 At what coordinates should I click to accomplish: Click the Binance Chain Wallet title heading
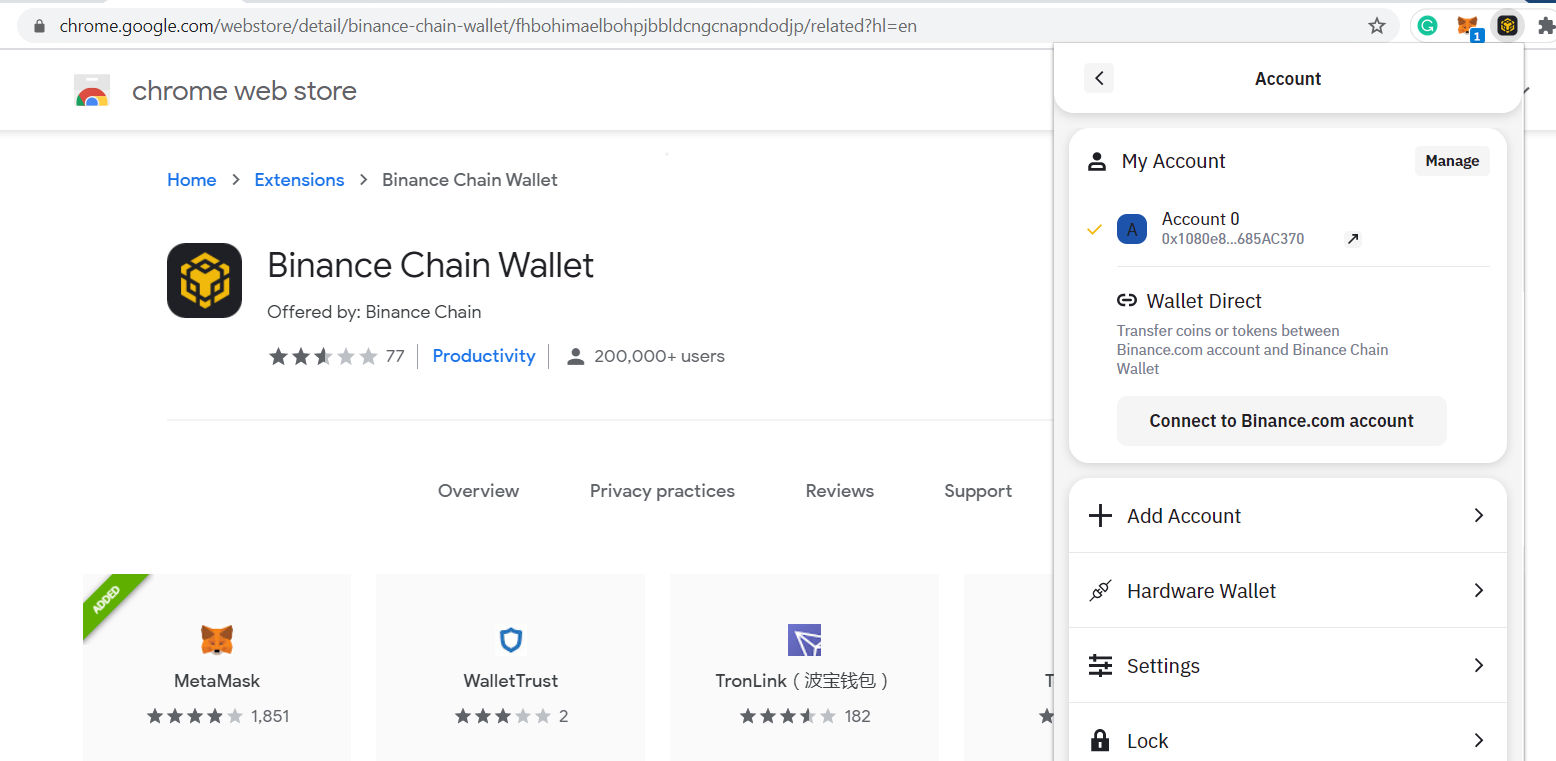[431, 265]
